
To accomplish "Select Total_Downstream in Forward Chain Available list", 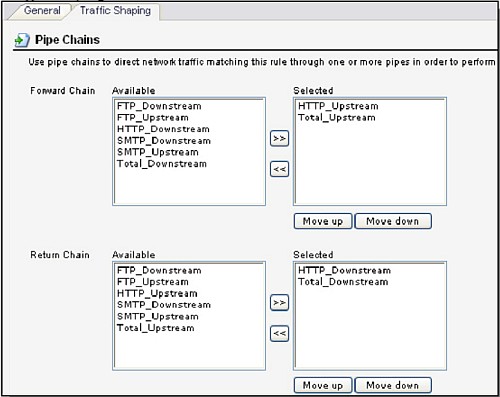I will tap(162, 164).
